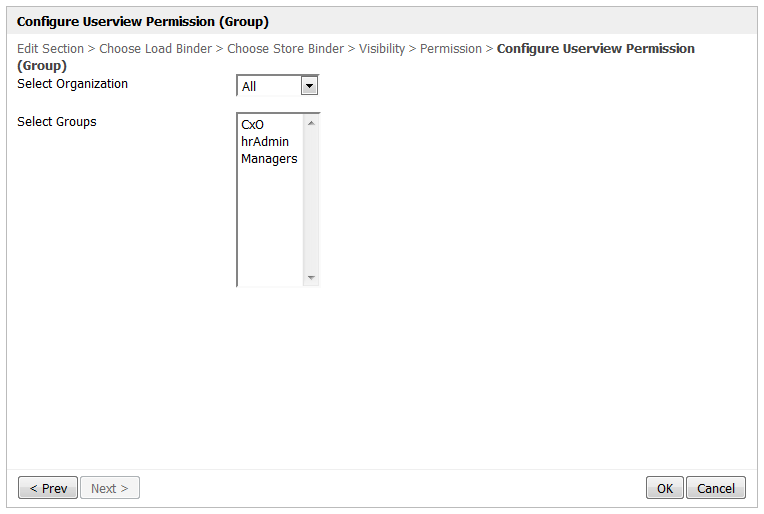Viewport: 764px width, 514px height.
Task: Select CxO in the groups list
Action: (253, 125)
